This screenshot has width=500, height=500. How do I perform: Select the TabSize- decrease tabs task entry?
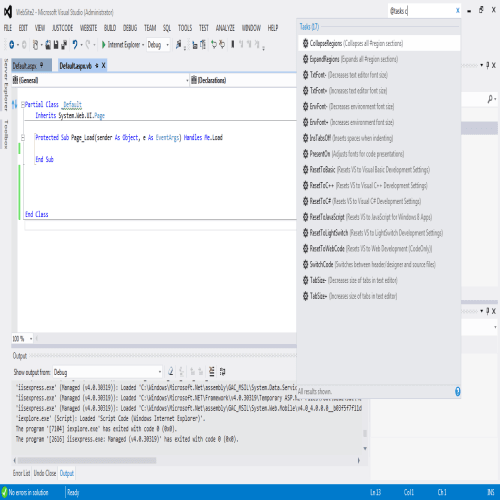tap(379, 280)
